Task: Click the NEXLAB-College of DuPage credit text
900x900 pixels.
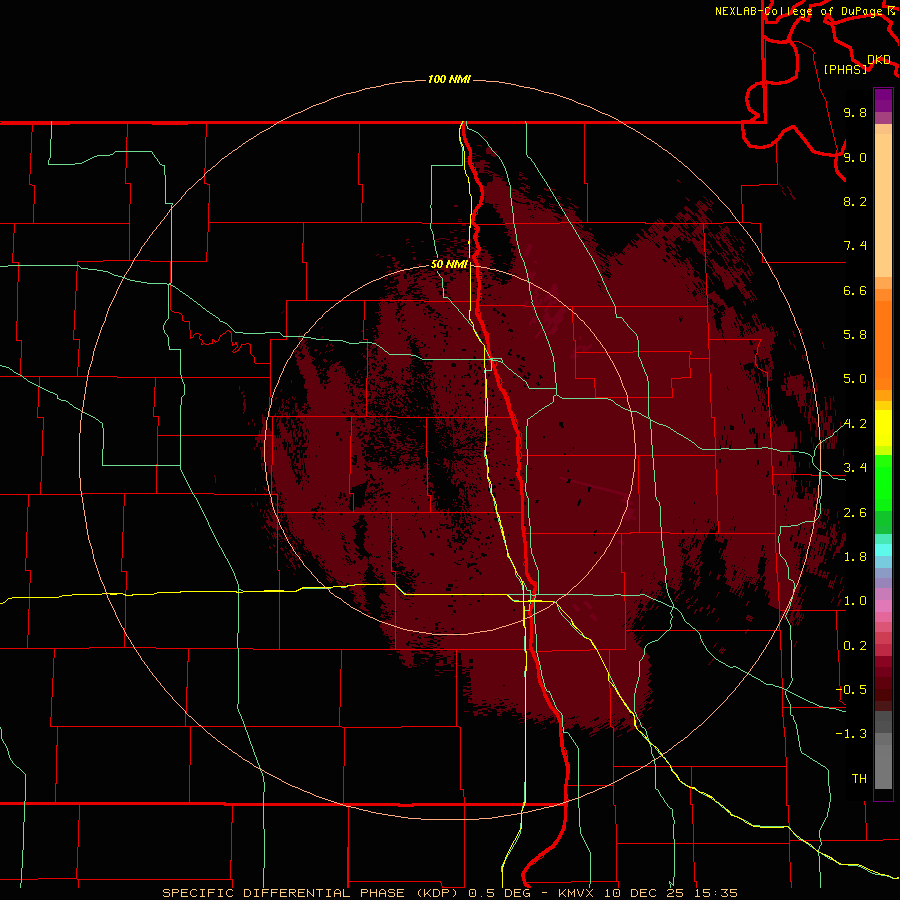Action: tap(798, 11)
